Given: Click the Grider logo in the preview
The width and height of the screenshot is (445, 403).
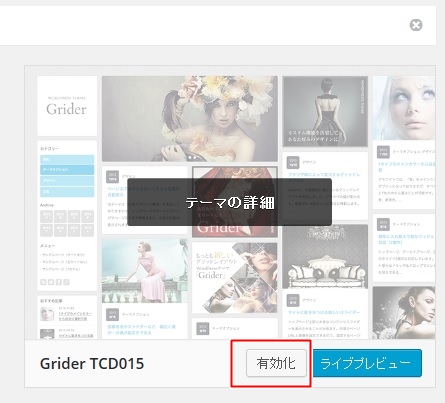Looking at the screenshot, I should (67, 106).
